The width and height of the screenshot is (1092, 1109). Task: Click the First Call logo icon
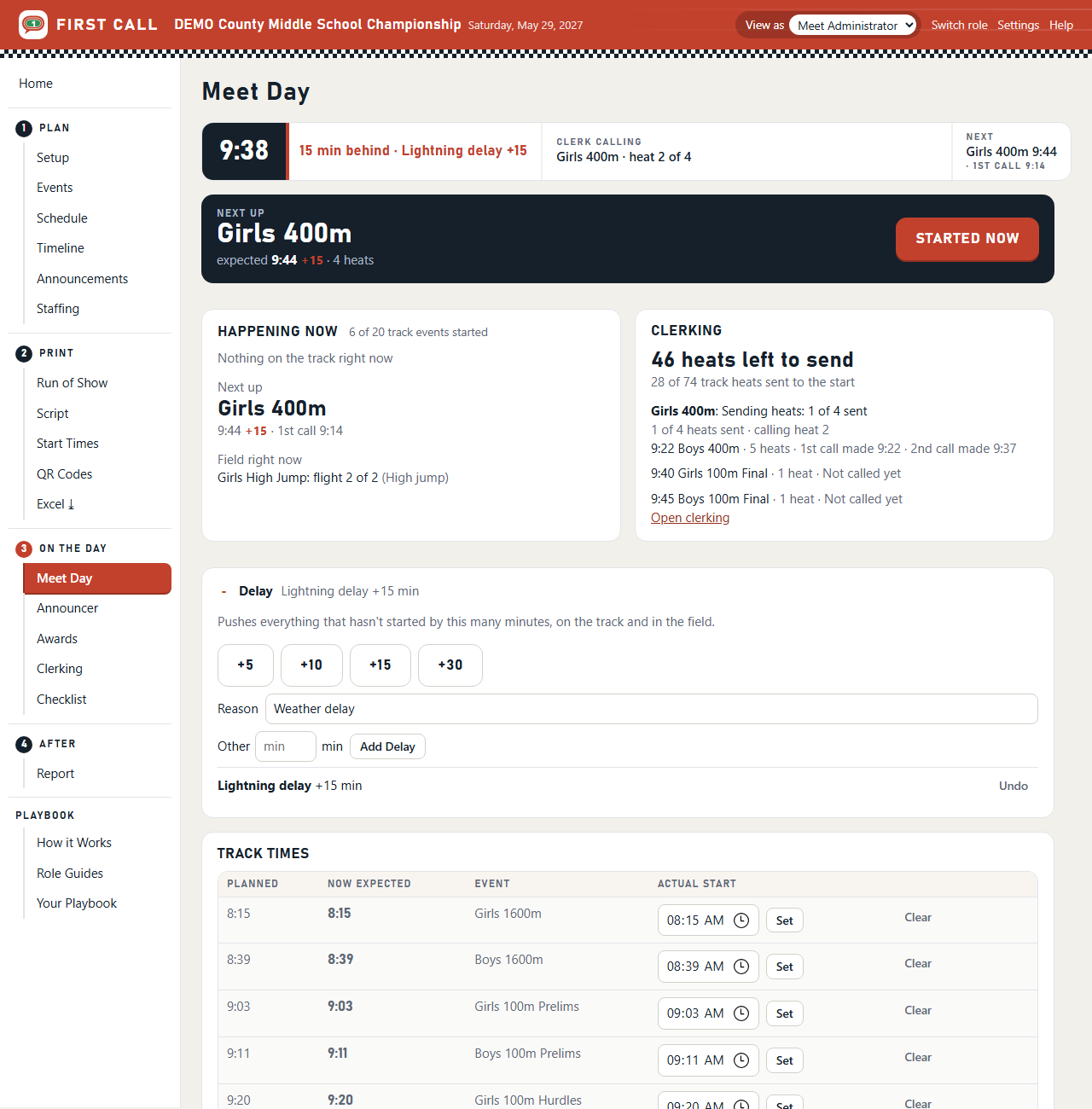pyautogui.click(x=33, y=25)
